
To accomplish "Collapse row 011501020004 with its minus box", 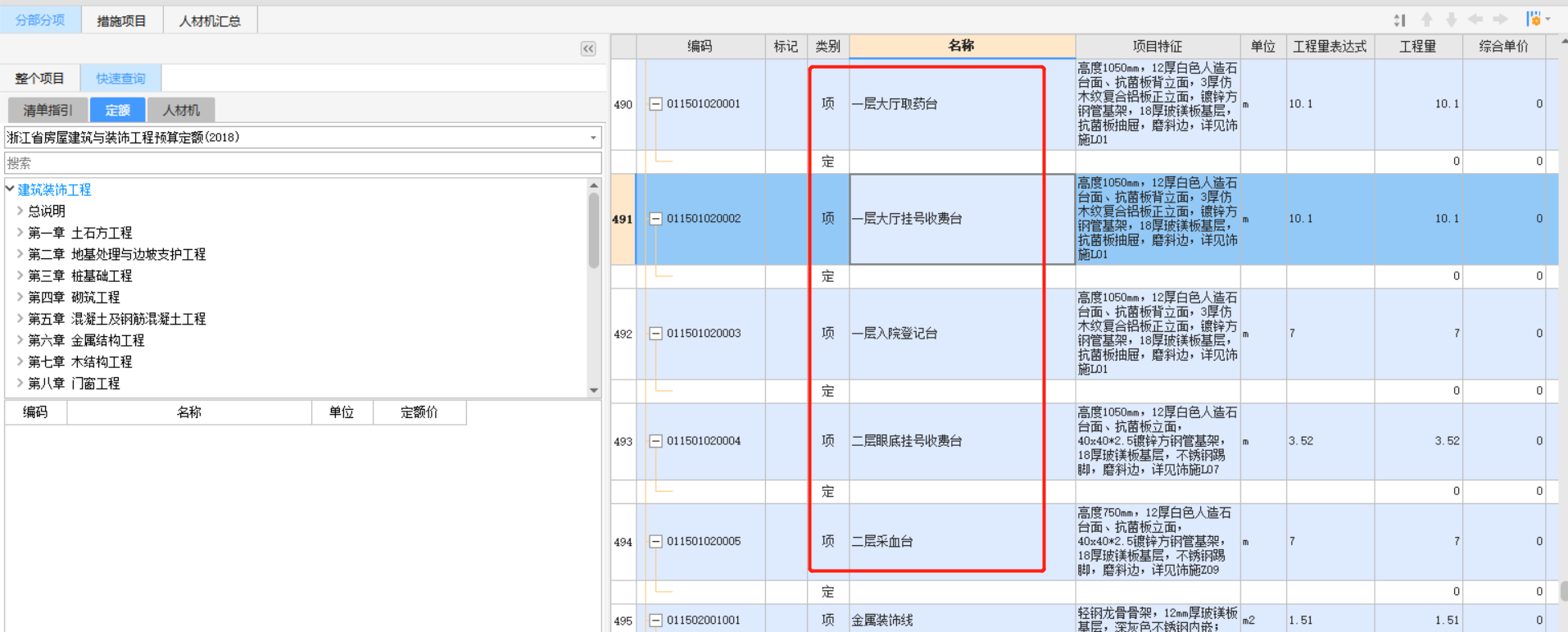I will [x=655, y=441].
